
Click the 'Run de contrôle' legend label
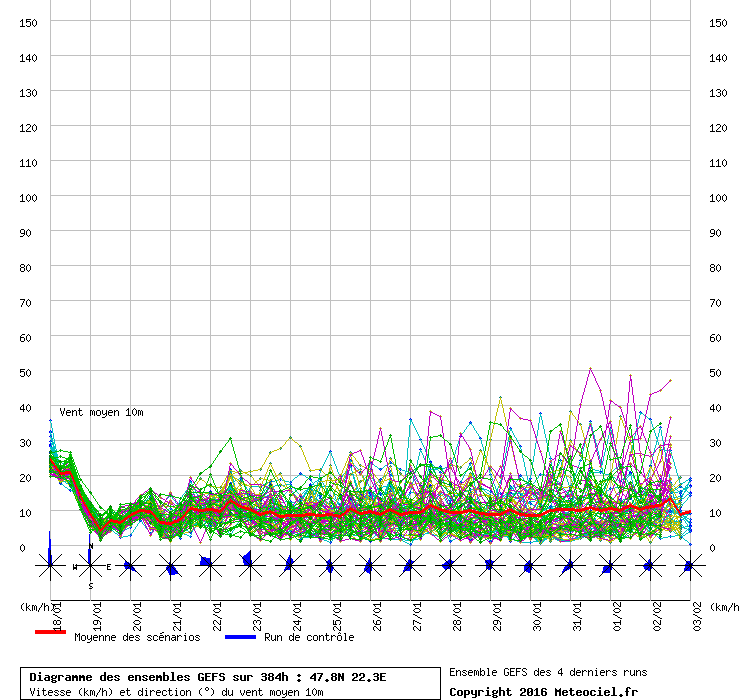[309, 637]
